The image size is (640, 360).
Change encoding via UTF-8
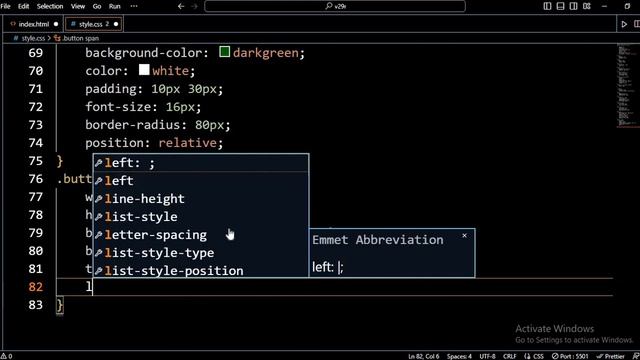click(487, 356)
